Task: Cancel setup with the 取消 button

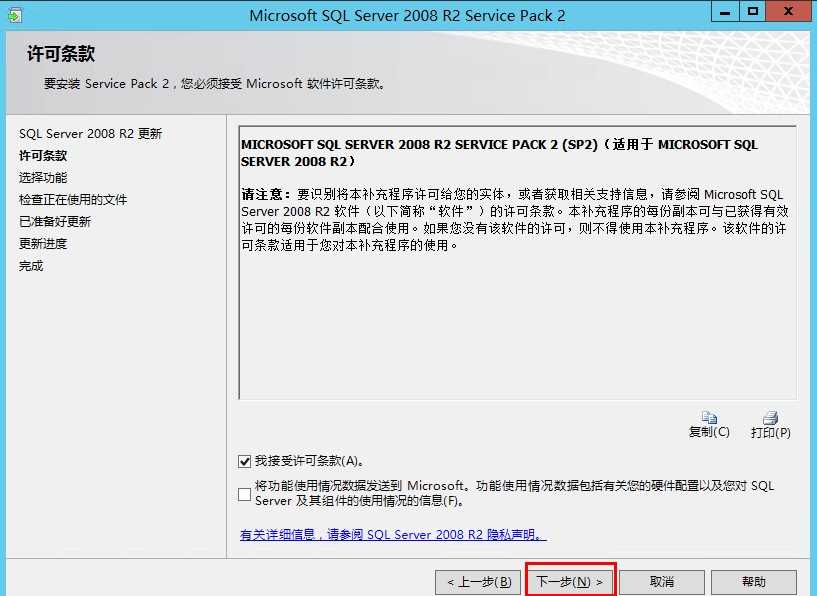Action: click(x=662, y=582)
